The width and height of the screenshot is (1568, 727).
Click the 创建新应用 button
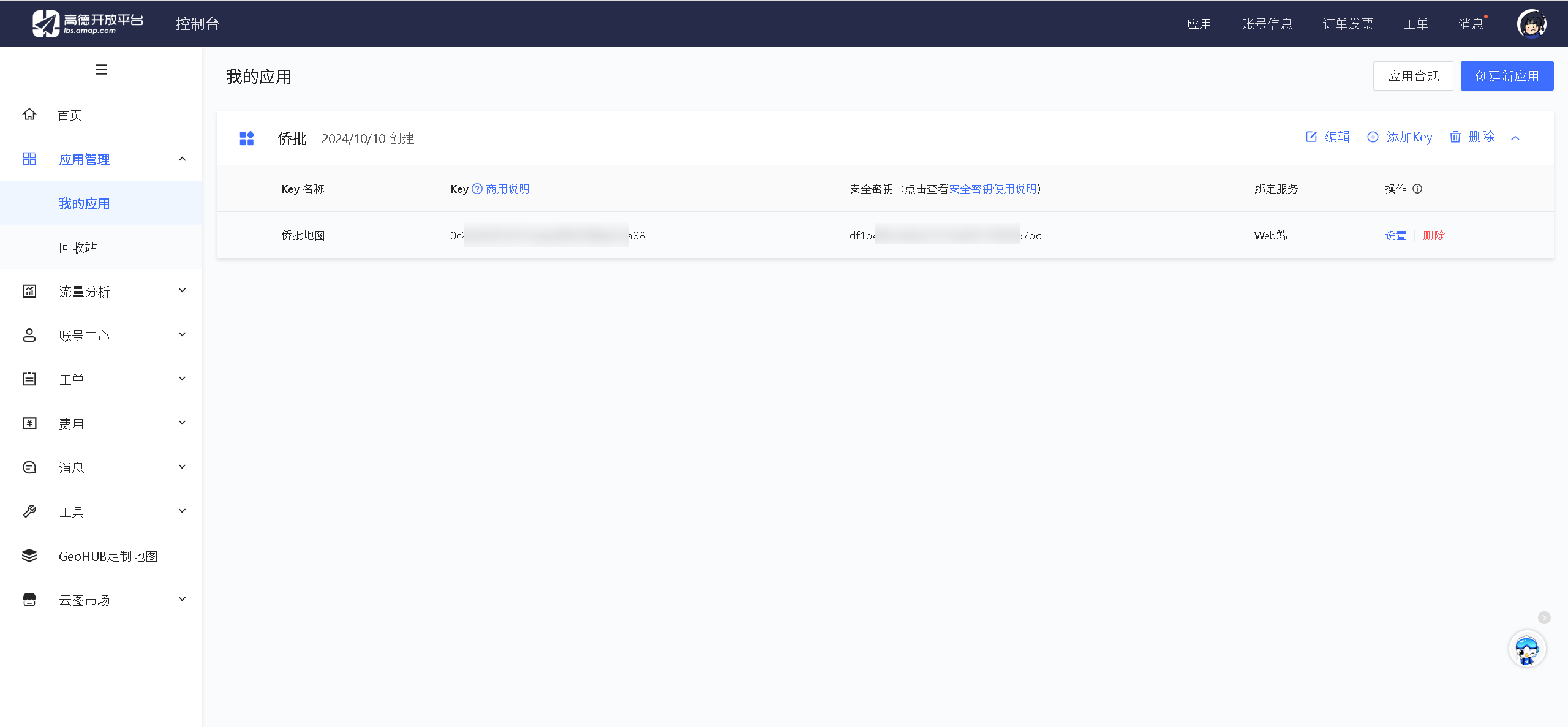tap(1506, 75)
